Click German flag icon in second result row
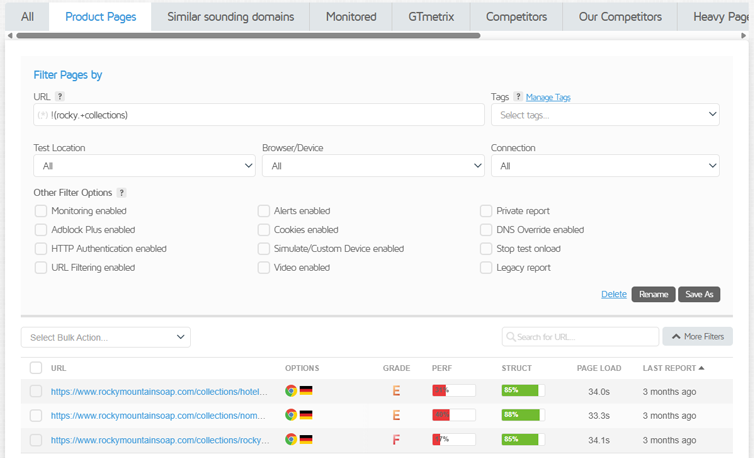 pyautogui.click(x=306, y=415)
